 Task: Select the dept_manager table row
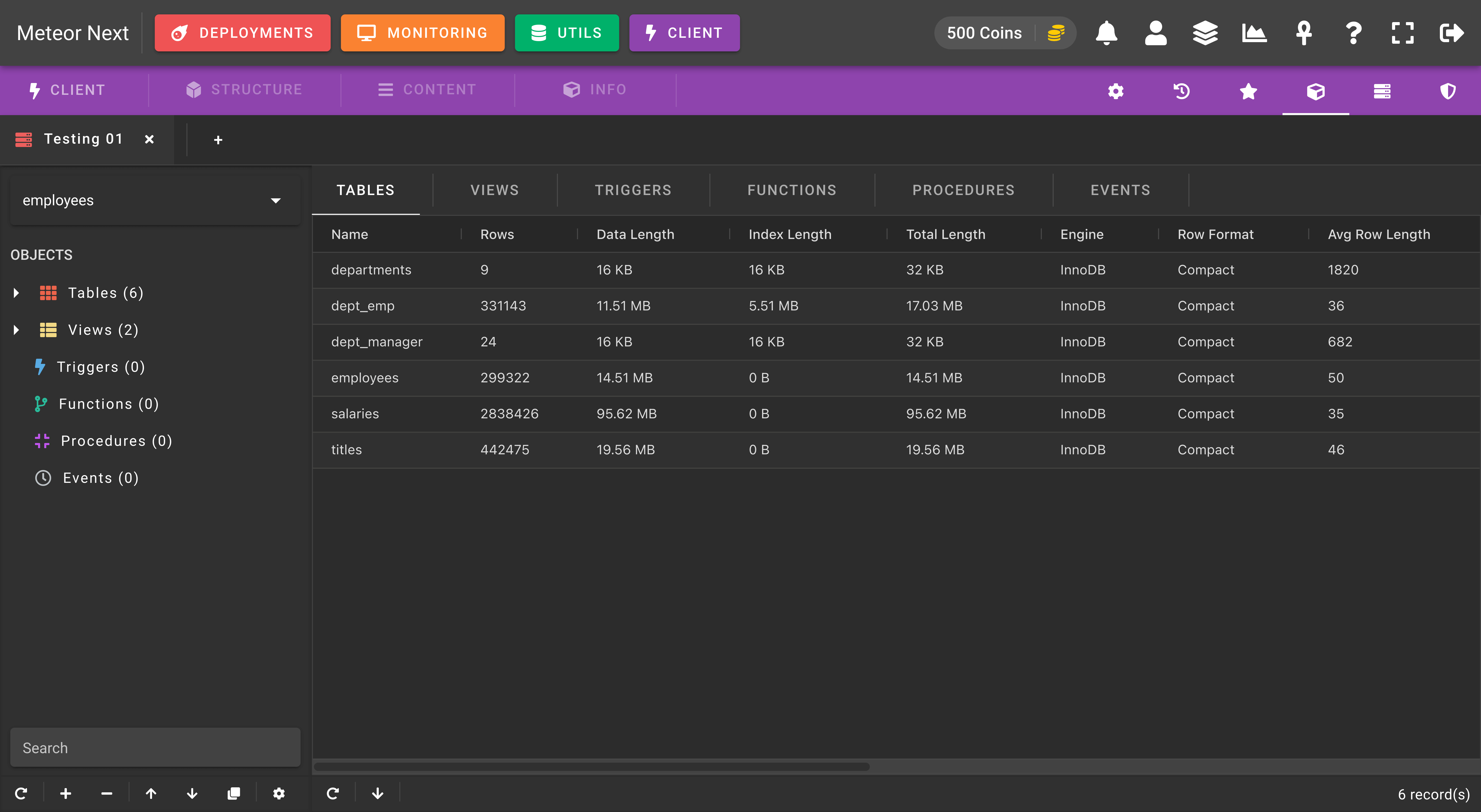coord(896,342)
